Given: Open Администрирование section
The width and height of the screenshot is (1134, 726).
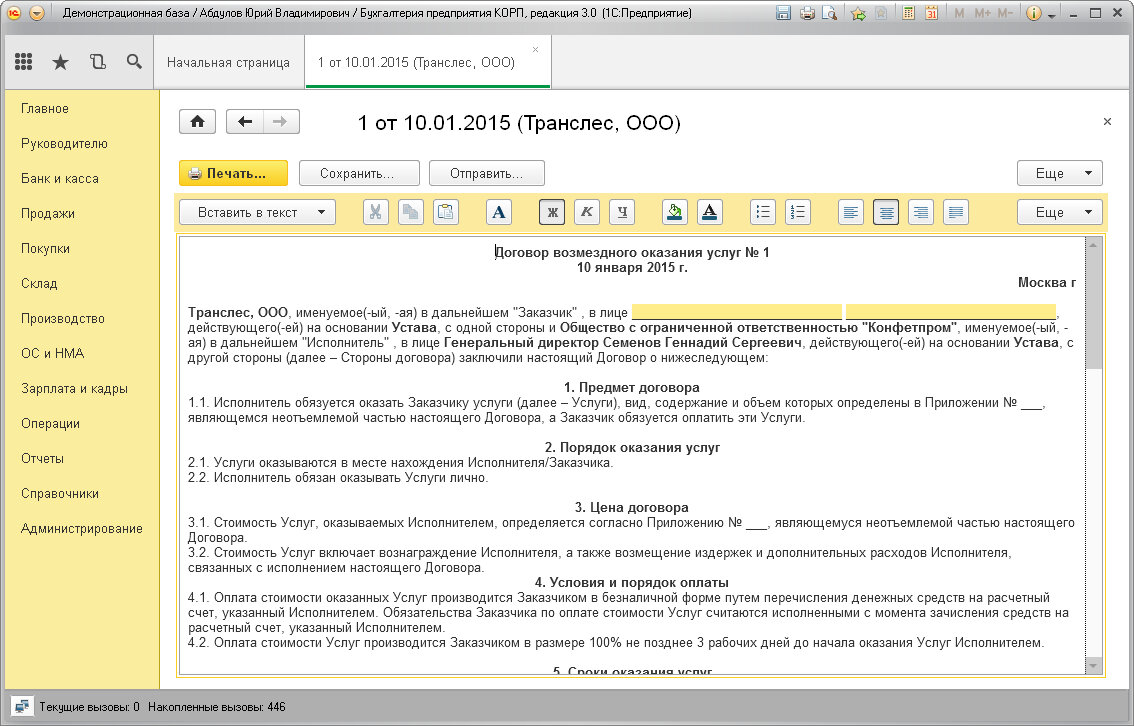Looking at the screenshot, I should click(82, 529).
